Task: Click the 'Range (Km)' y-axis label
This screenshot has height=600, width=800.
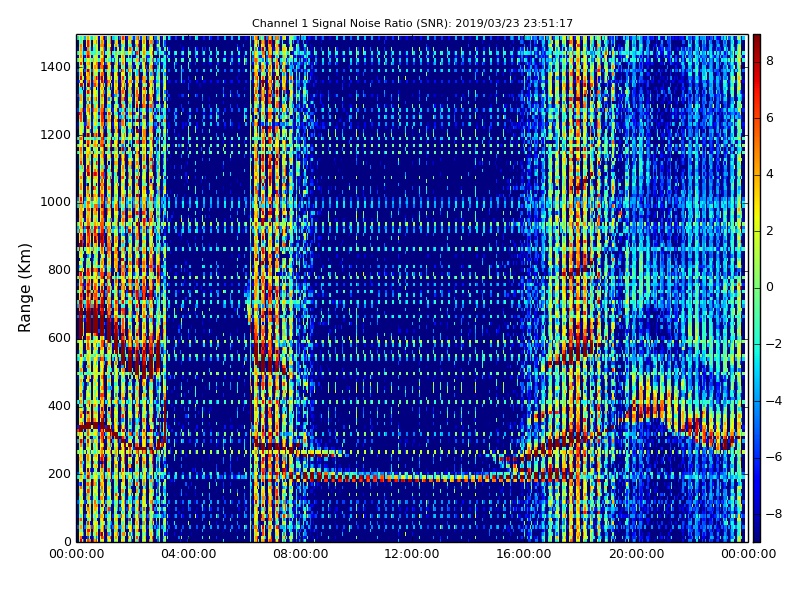Action: coord(24,288)
